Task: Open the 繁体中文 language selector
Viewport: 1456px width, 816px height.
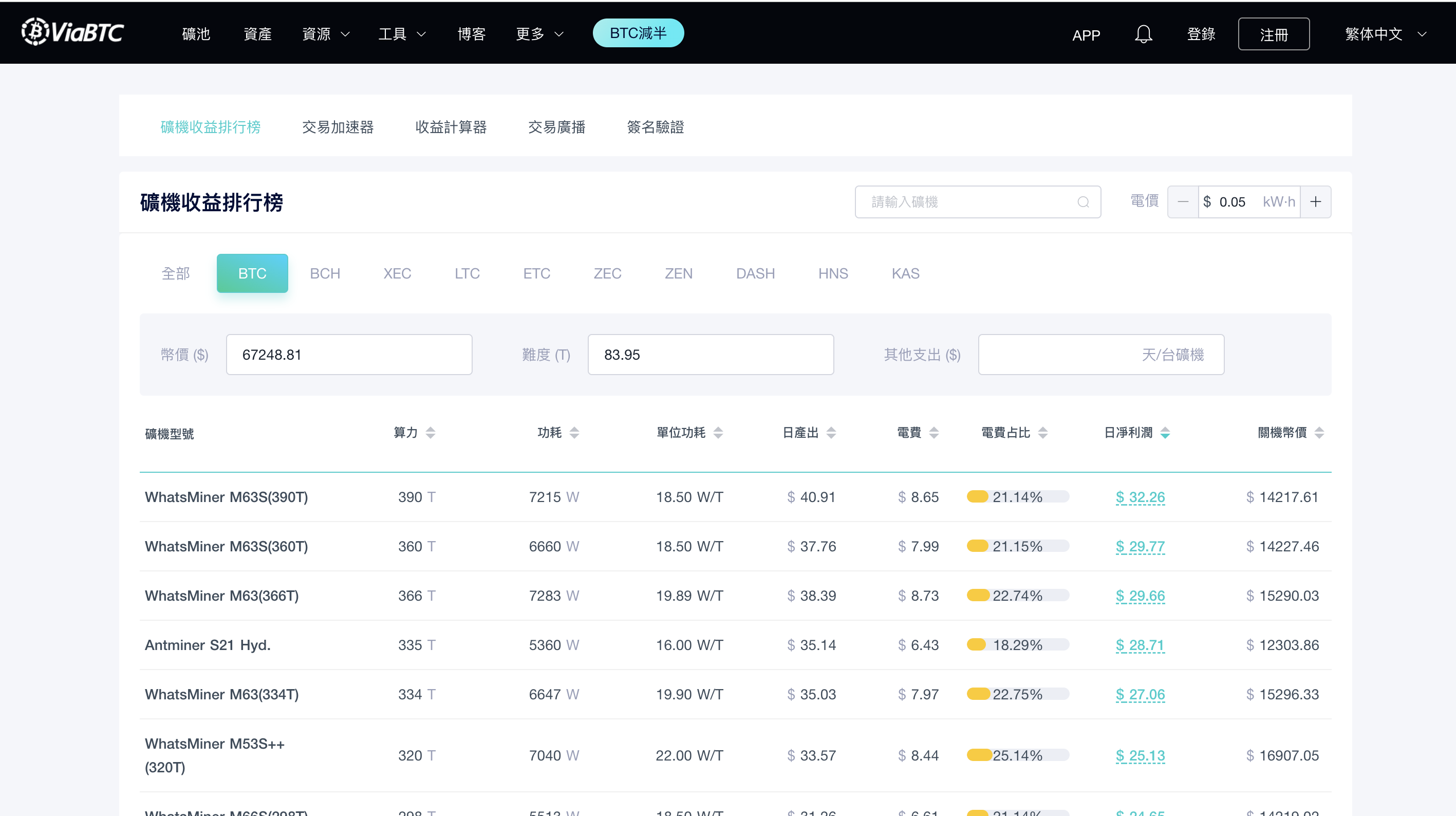Action: 1385,34
